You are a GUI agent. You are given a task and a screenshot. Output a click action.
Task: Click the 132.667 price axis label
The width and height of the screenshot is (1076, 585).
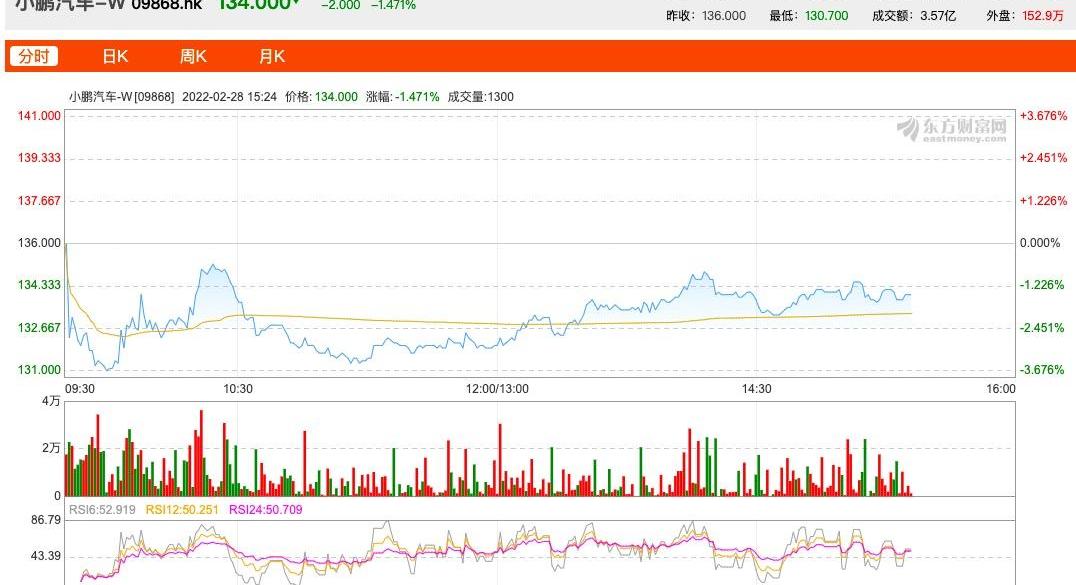[x=39, y=328]
